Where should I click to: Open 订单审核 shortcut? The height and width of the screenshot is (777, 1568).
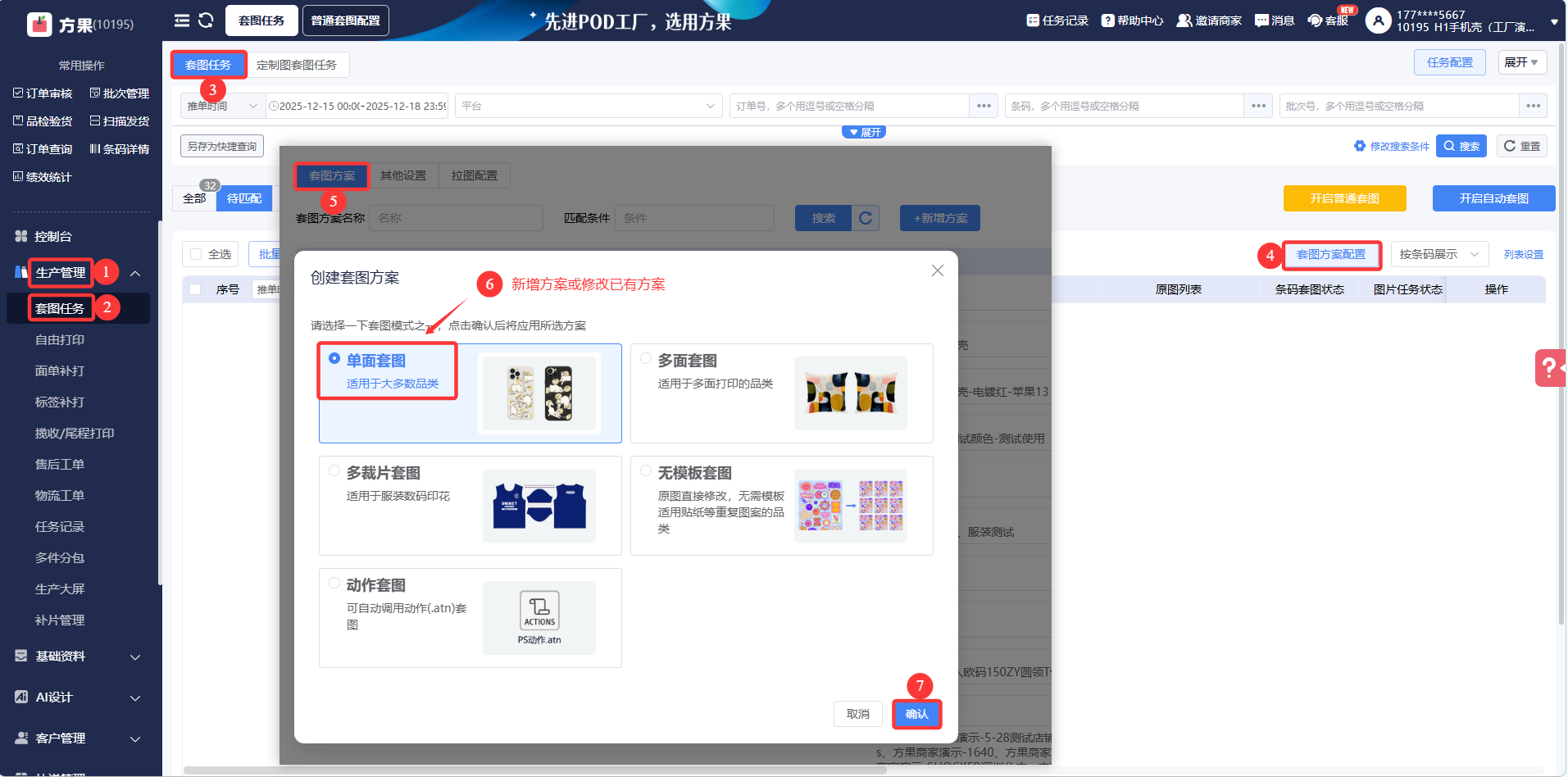43,93
